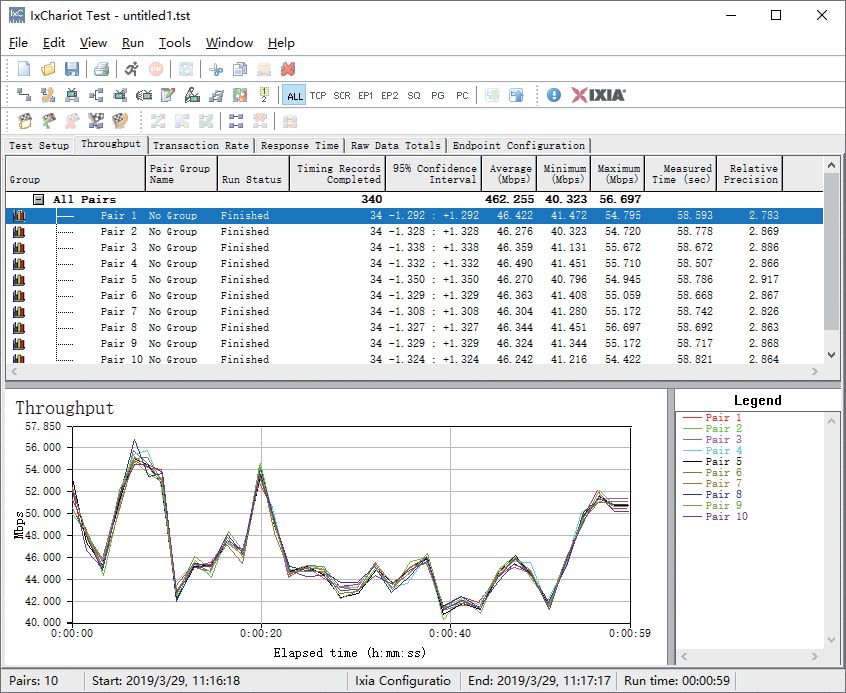Viewport: 846px width, 693px height.
Task: Click the Print toolbar icon
Action: point(101,69)
